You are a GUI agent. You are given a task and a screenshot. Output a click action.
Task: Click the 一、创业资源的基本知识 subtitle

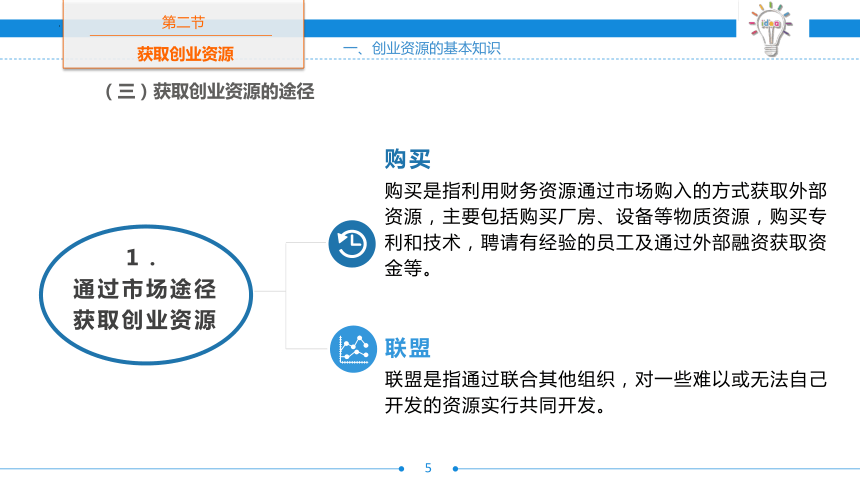(422, 48)
